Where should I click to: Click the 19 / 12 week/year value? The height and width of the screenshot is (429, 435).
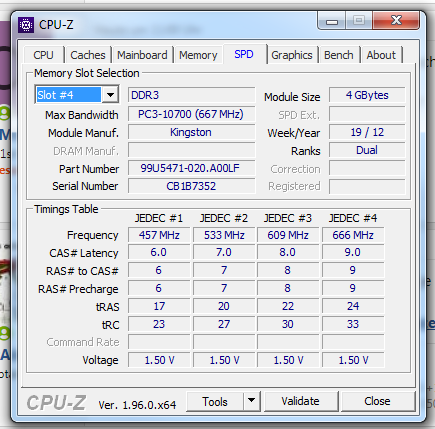(x=367, y=132)
